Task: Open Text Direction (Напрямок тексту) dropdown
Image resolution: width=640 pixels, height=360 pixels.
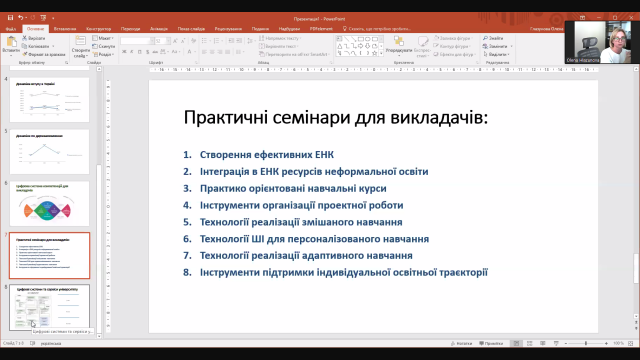Action: [x=280, y=38]
